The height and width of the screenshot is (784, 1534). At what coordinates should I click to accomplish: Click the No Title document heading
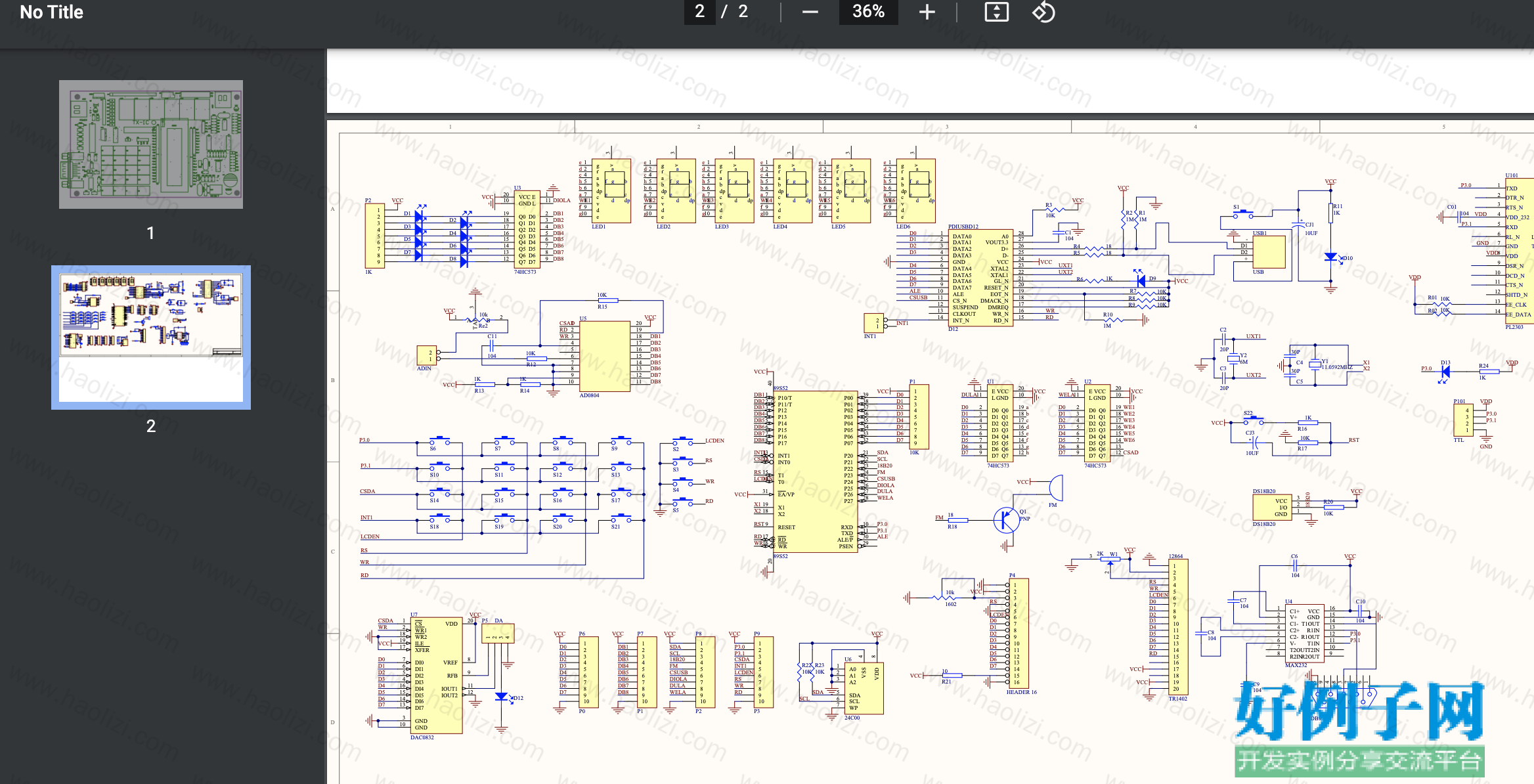pos(51,12)
